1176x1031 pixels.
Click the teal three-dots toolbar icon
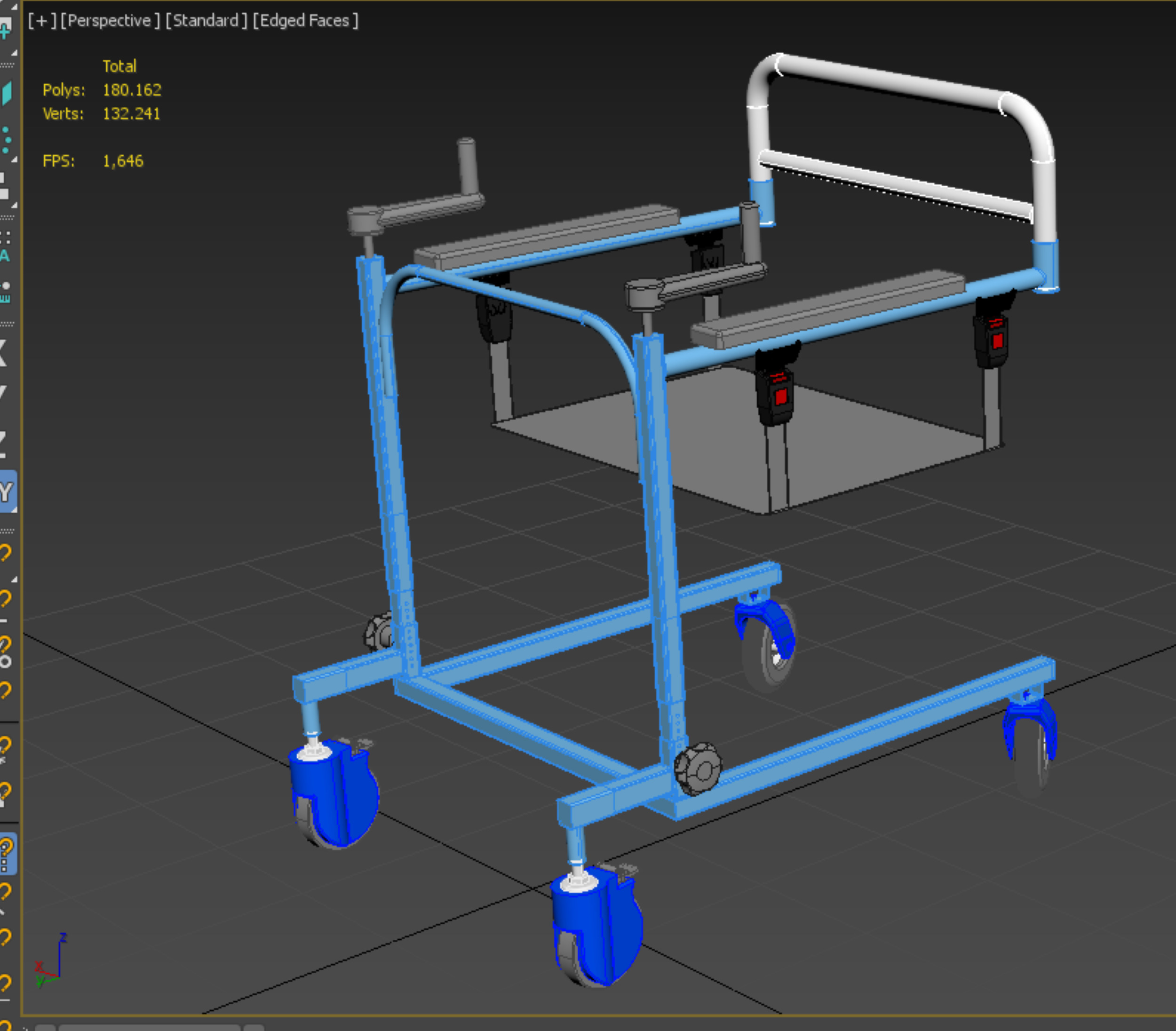(6, 140)
